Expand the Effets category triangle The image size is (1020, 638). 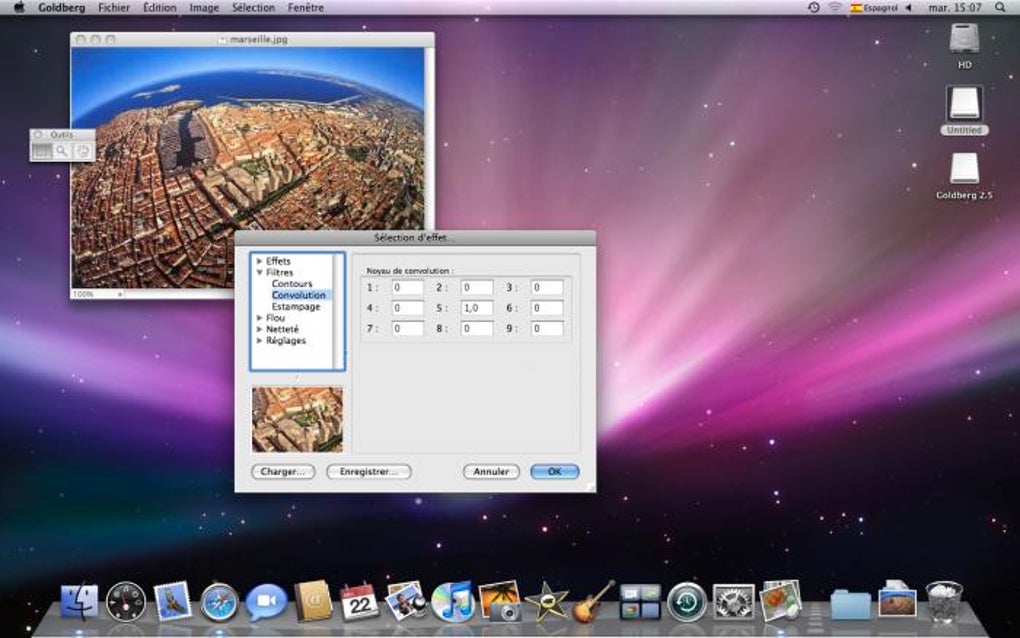coord(260,261)
